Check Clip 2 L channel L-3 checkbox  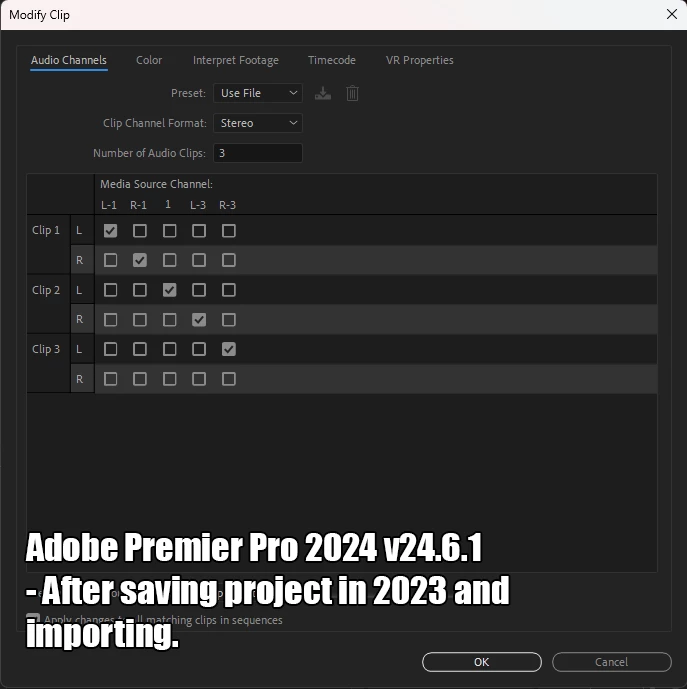[x=199, y=290]
